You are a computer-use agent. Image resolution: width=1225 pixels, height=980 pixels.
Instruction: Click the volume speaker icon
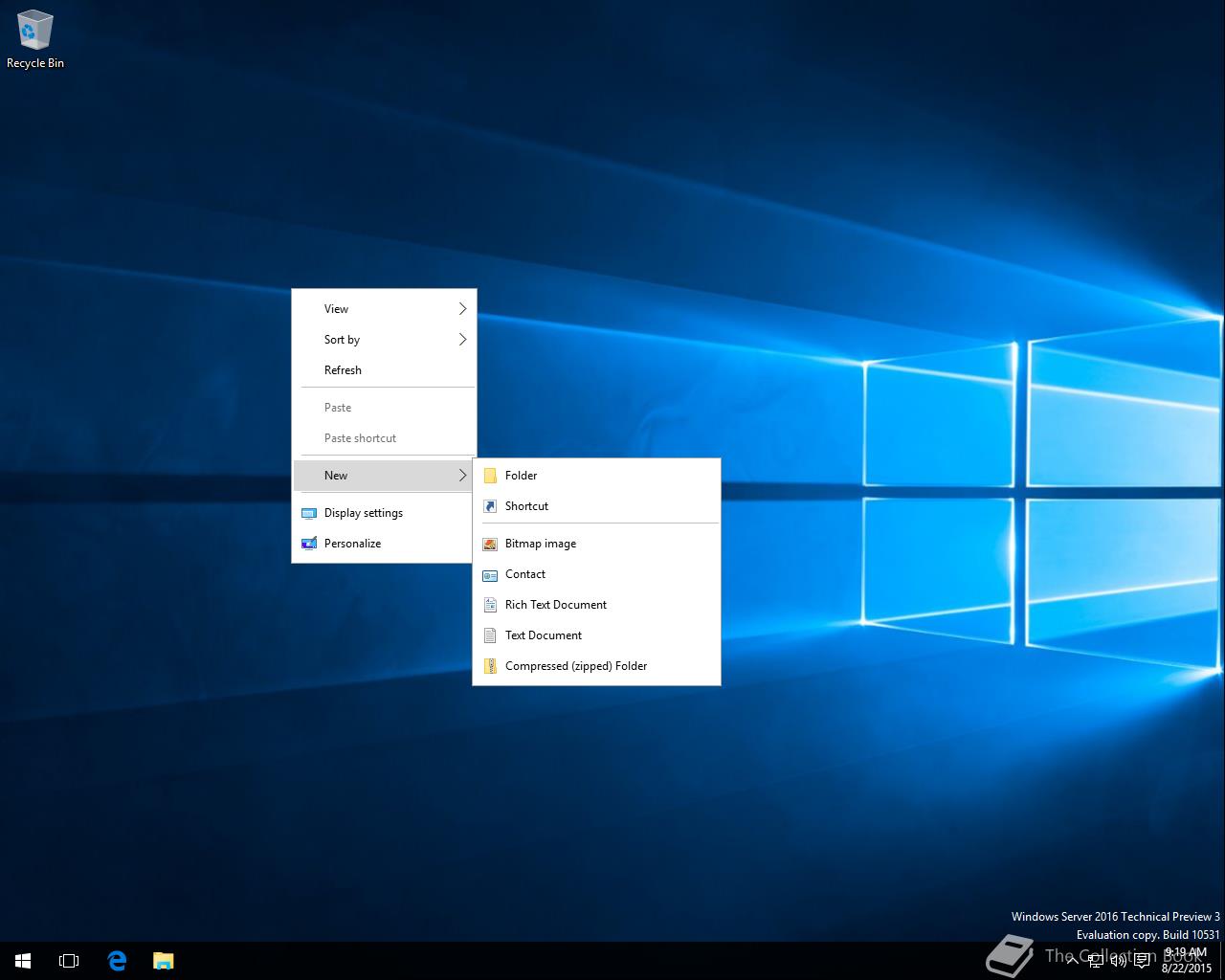[1118, 961]
